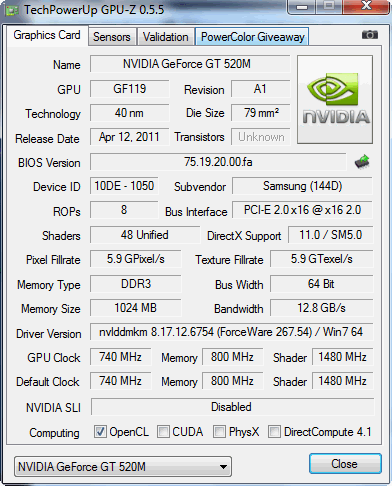Viewport: 392px width, 486px height.
Task: Click the camera screenshot icon
Action: pyautogui.click(x=370, y=35)
